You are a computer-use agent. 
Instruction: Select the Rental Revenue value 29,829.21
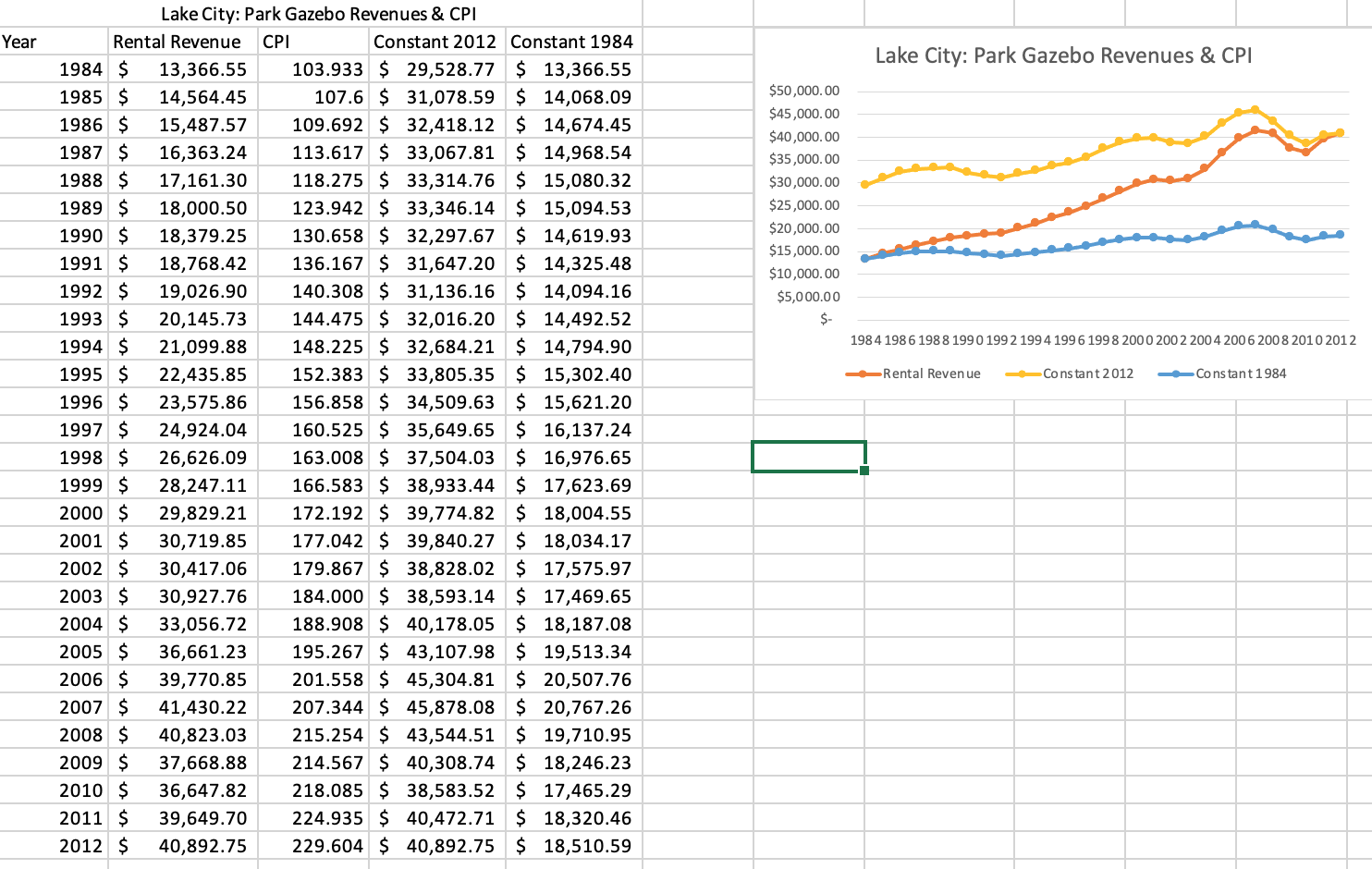pos(183,513)
